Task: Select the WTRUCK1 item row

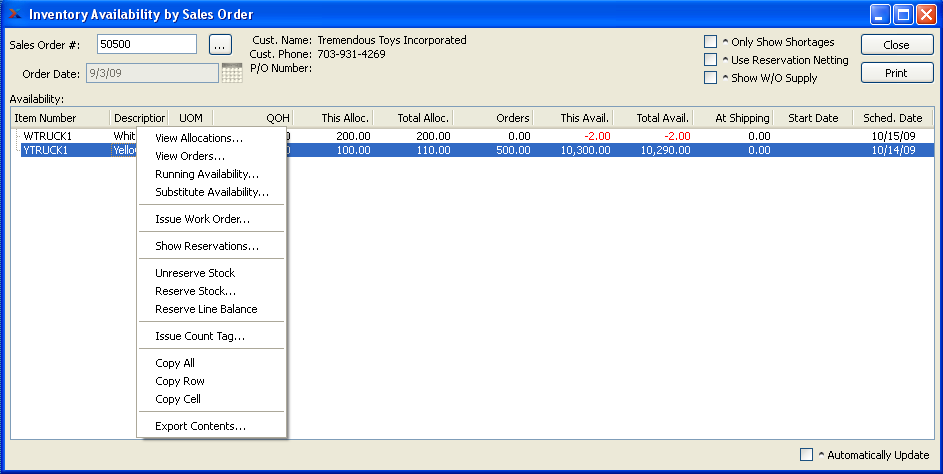Action: click(x=48, y=135)
